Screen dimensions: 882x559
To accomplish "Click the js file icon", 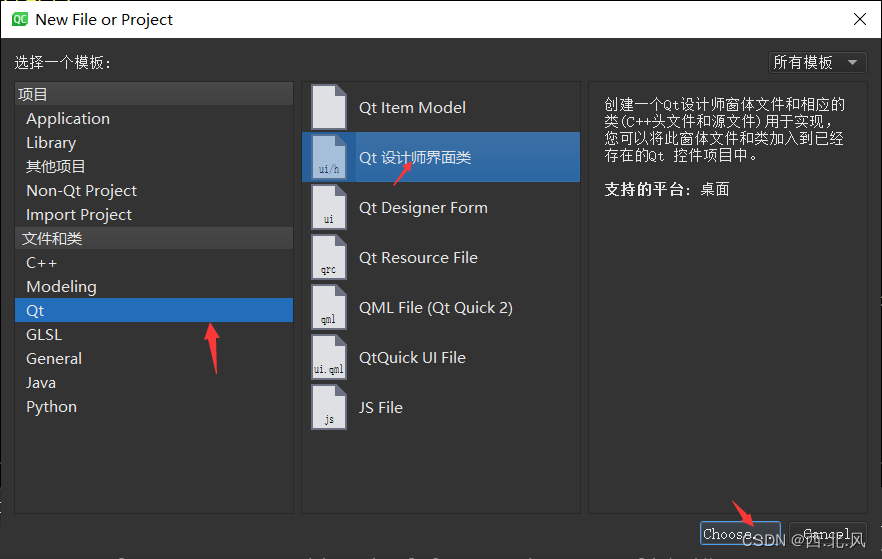I will point(329,407).
